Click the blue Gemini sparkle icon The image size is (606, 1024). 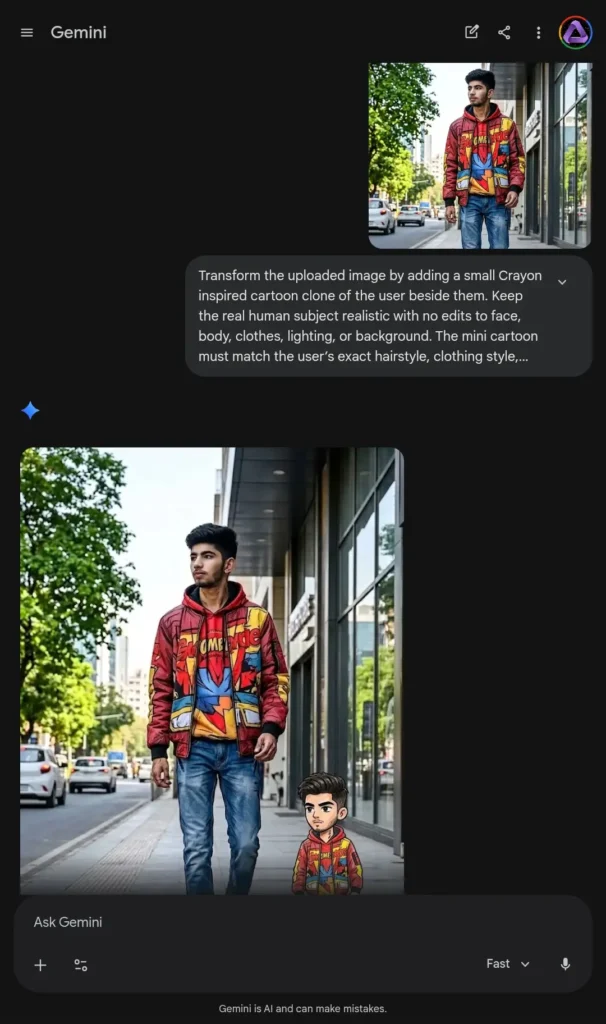30,410
